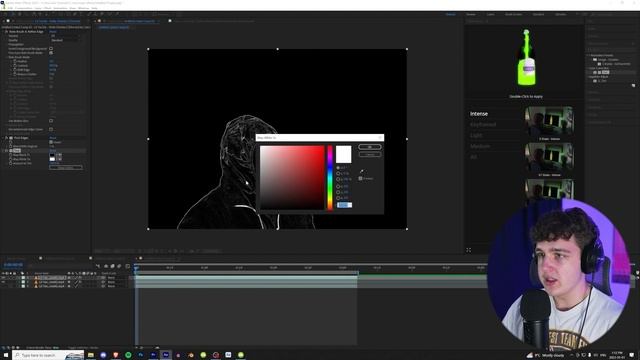Click the Map White To color swatch
The image size is (640, 360).
[x=52, y=159]
